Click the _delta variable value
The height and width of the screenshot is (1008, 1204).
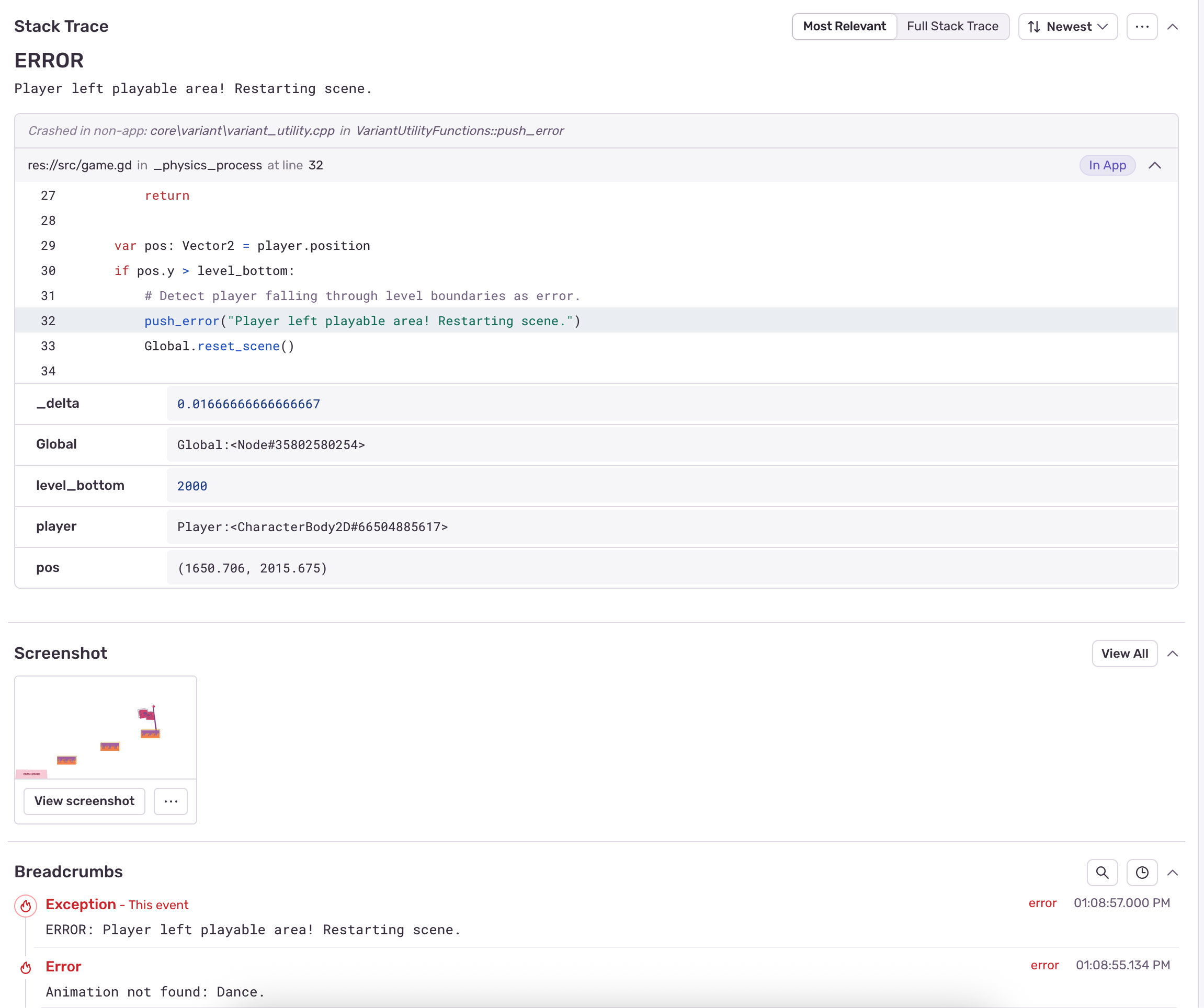pyautogui.click(x=672, y=404)
